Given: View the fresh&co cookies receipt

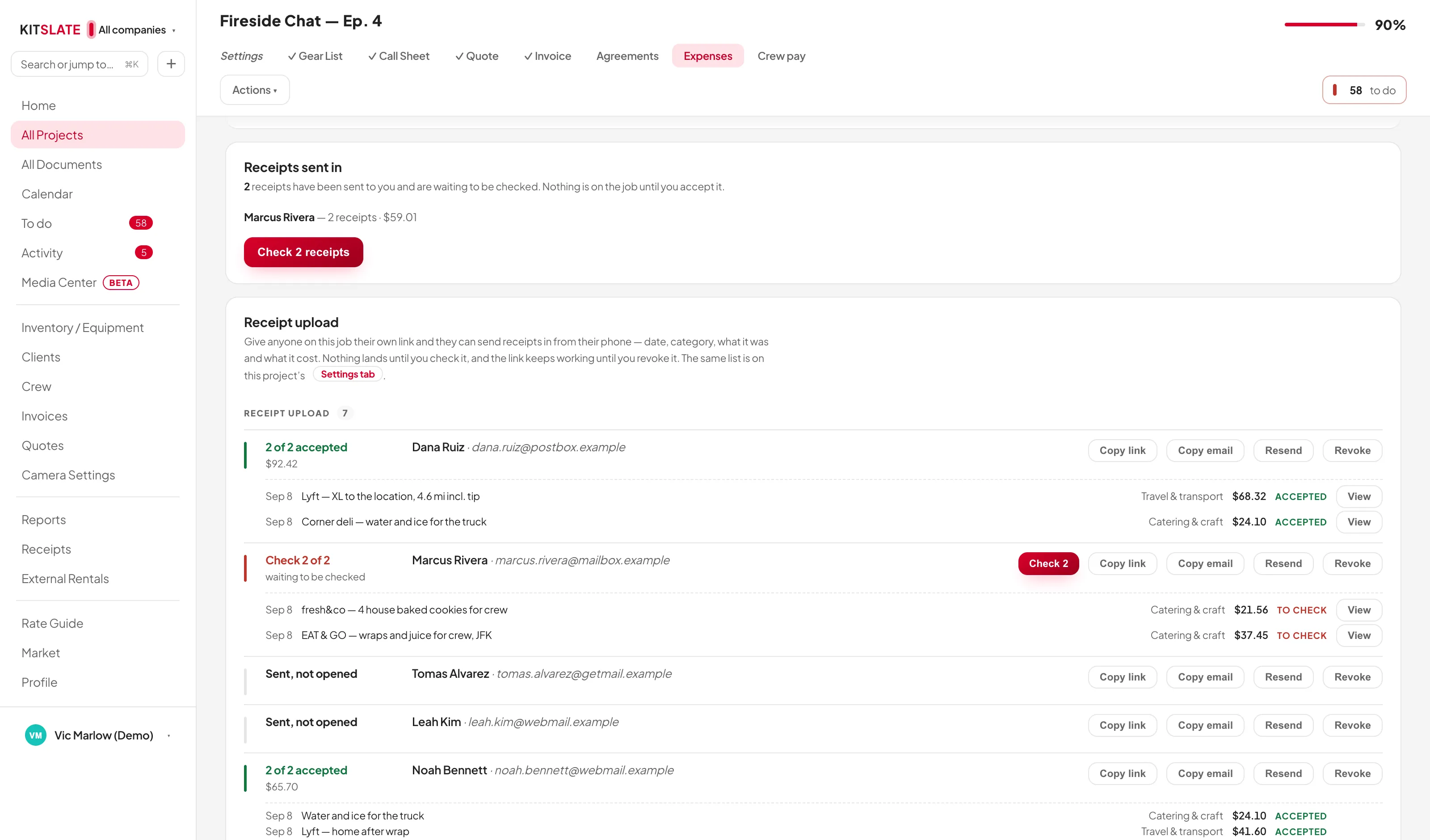Looking at the screenshot, I should pyautogui.click(x=1358, y=609).
